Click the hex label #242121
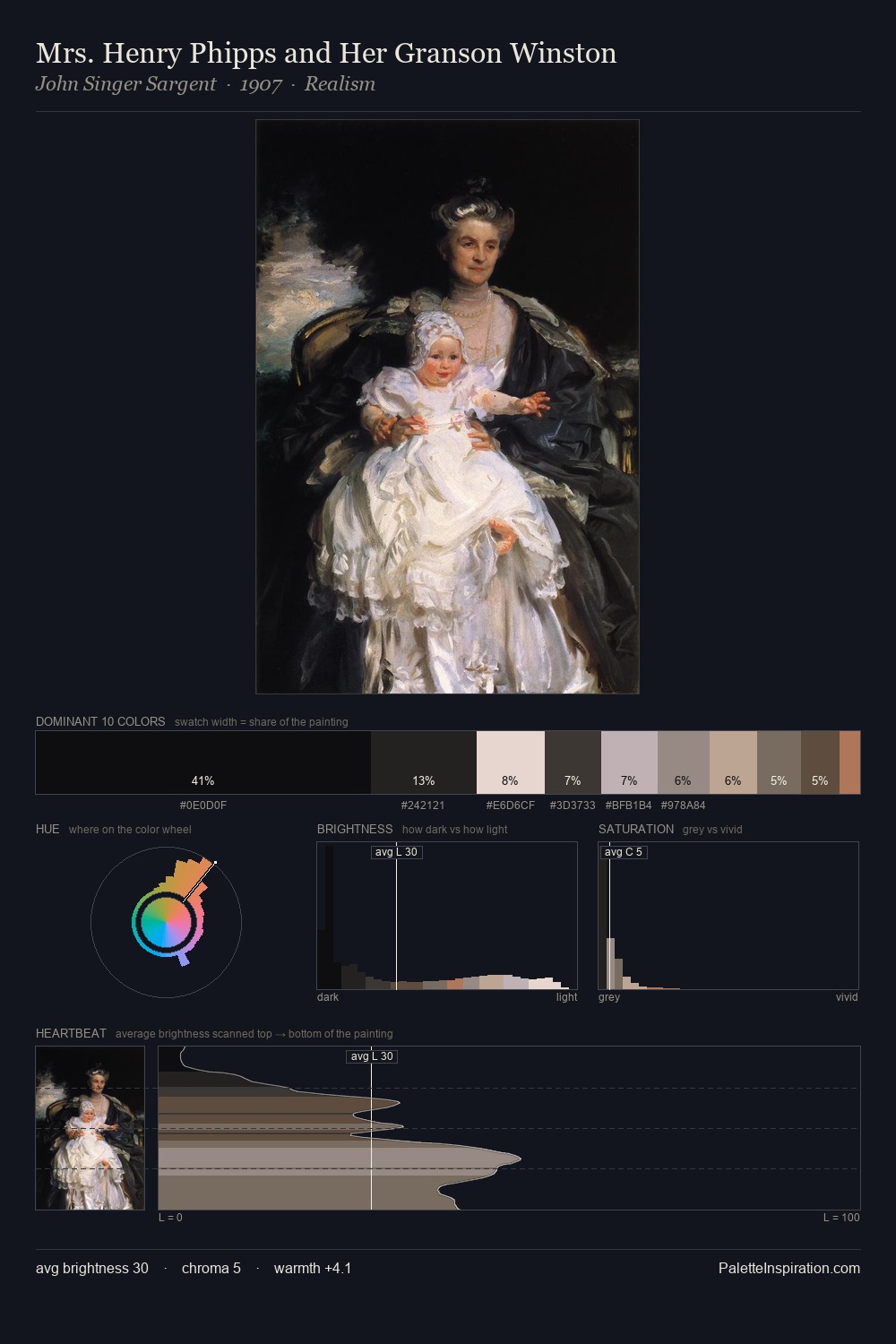This screenshot has width=896, height=1344. (x=423, y=806)
